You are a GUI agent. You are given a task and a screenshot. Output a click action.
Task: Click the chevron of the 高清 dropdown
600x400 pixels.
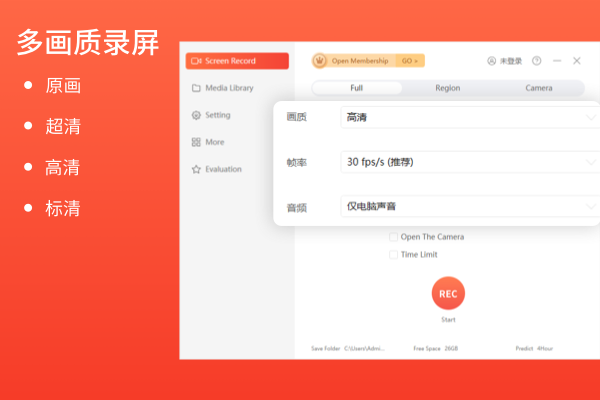(591, 117)
